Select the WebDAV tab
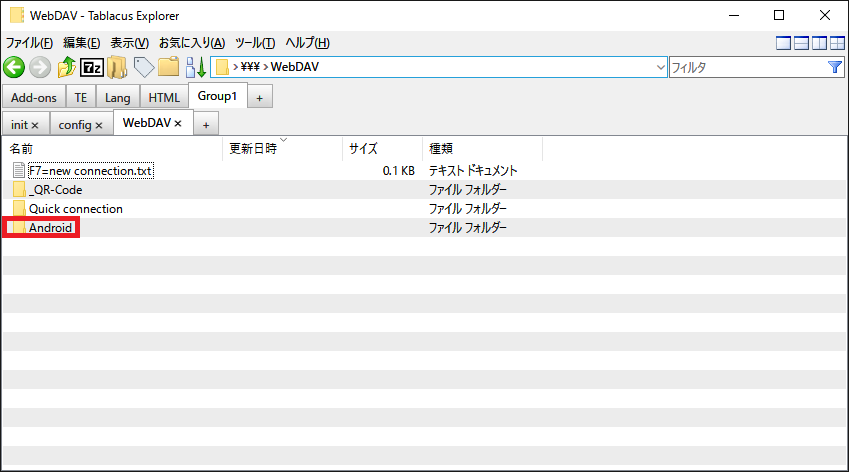The width and height of the screenshot is (849, 472). (x=147, y=123)
